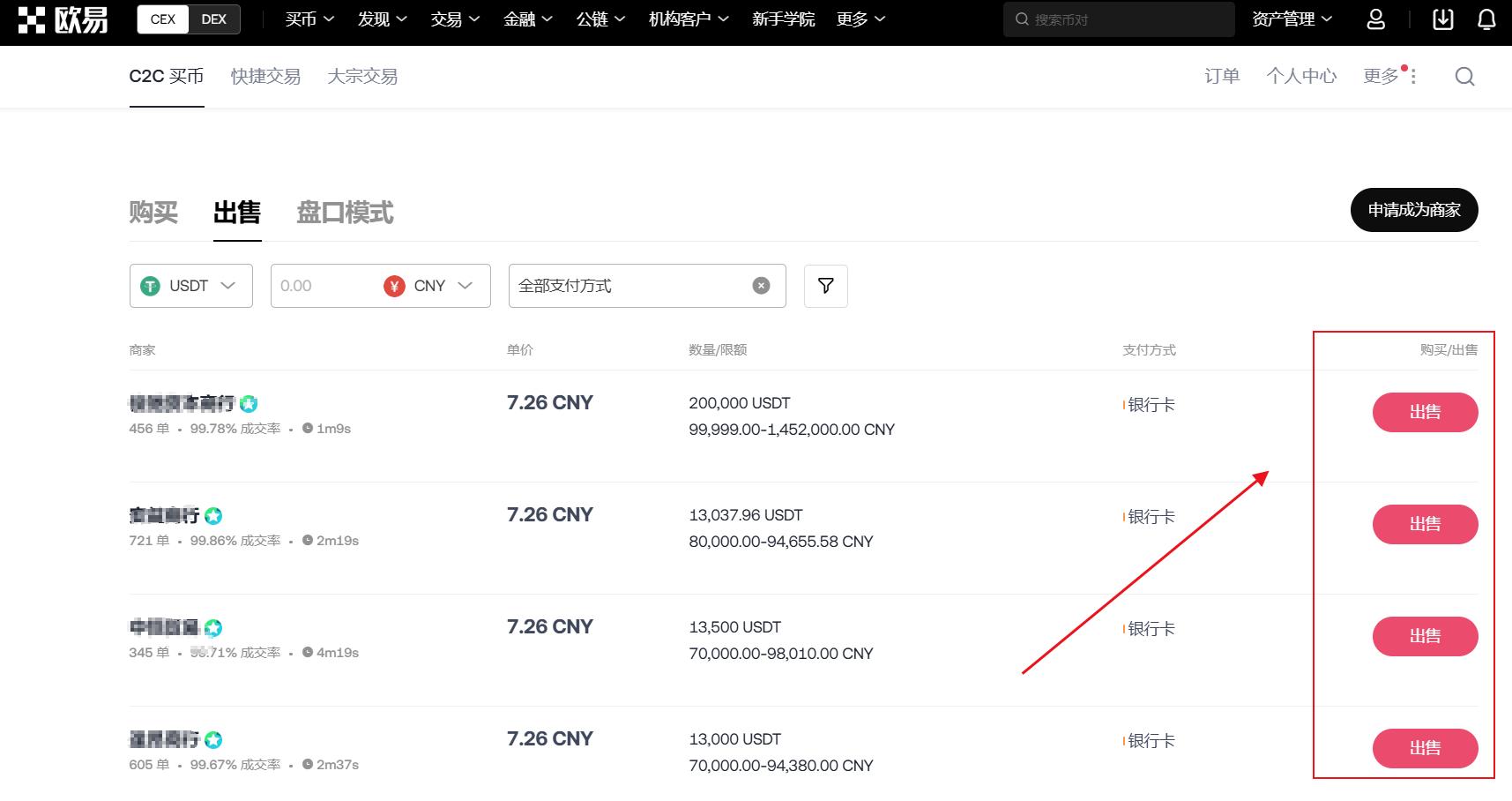The image size is (1512, 801).
Task: Open the user account profile icon
Action: 1375,19
